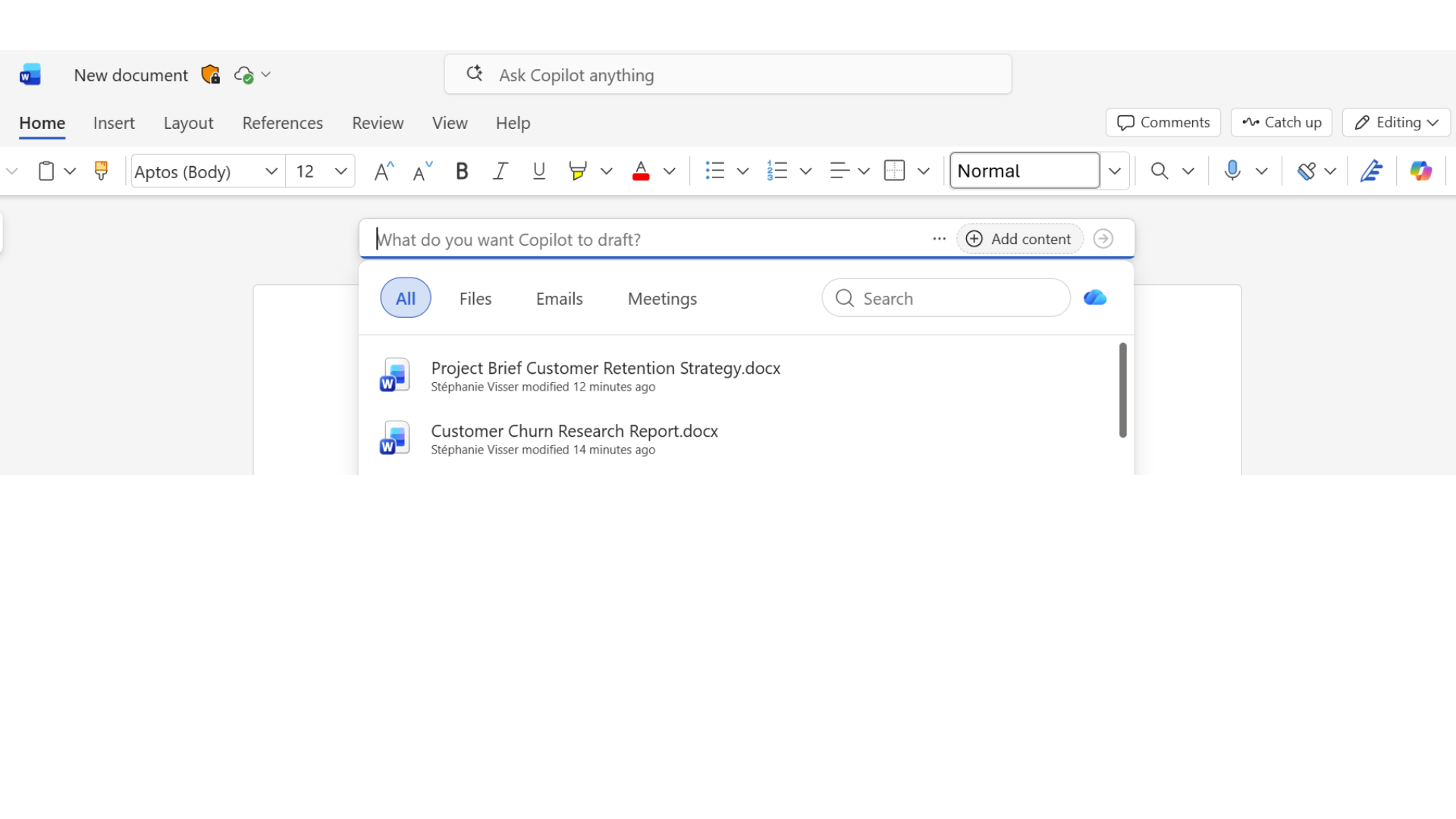Click the Format Painter icon
This screenshot has width=1456, height=819.
pyautogui.click(x=101, y=171)
